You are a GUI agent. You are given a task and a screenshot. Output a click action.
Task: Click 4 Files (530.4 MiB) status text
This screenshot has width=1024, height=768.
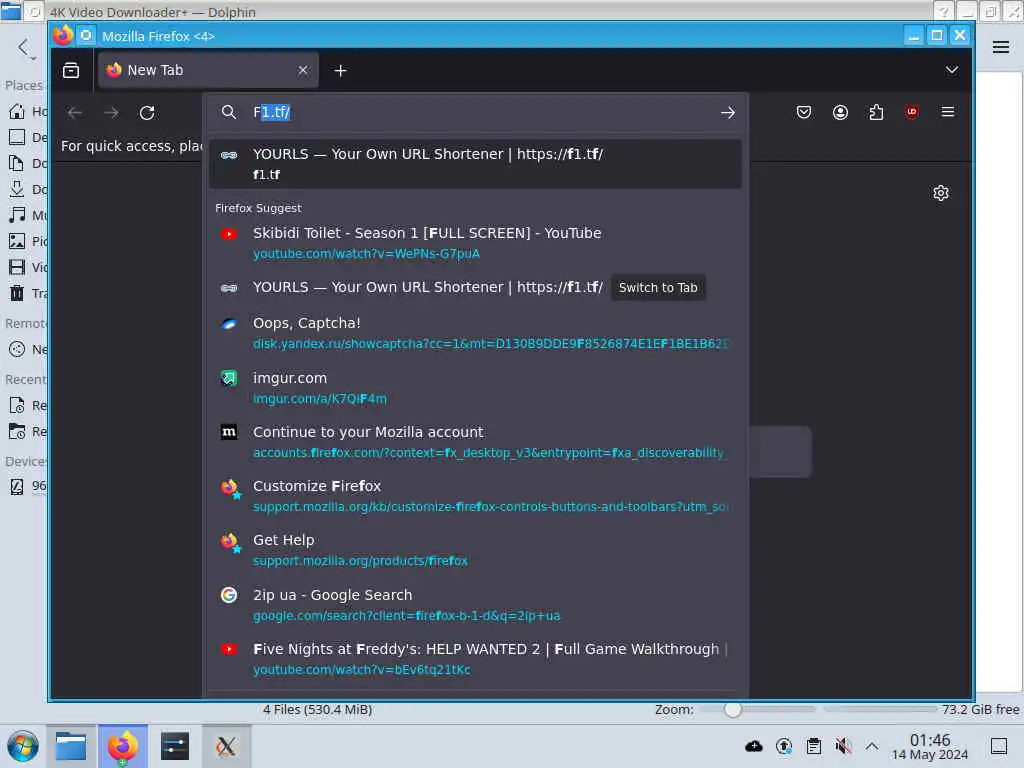[317, 709]
